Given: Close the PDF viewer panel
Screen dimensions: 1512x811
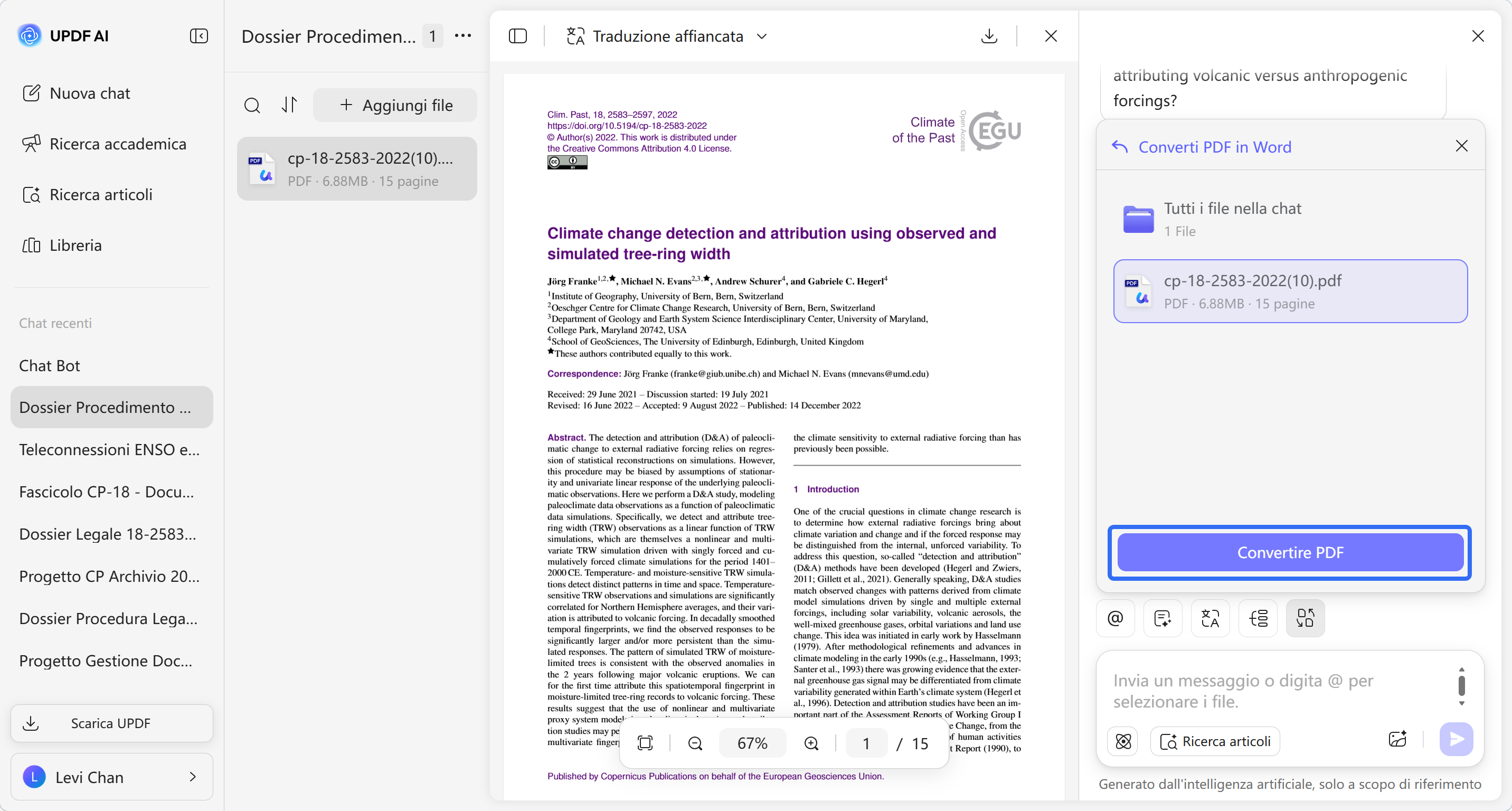Looking at the screenshot, I should point(1051,36).
